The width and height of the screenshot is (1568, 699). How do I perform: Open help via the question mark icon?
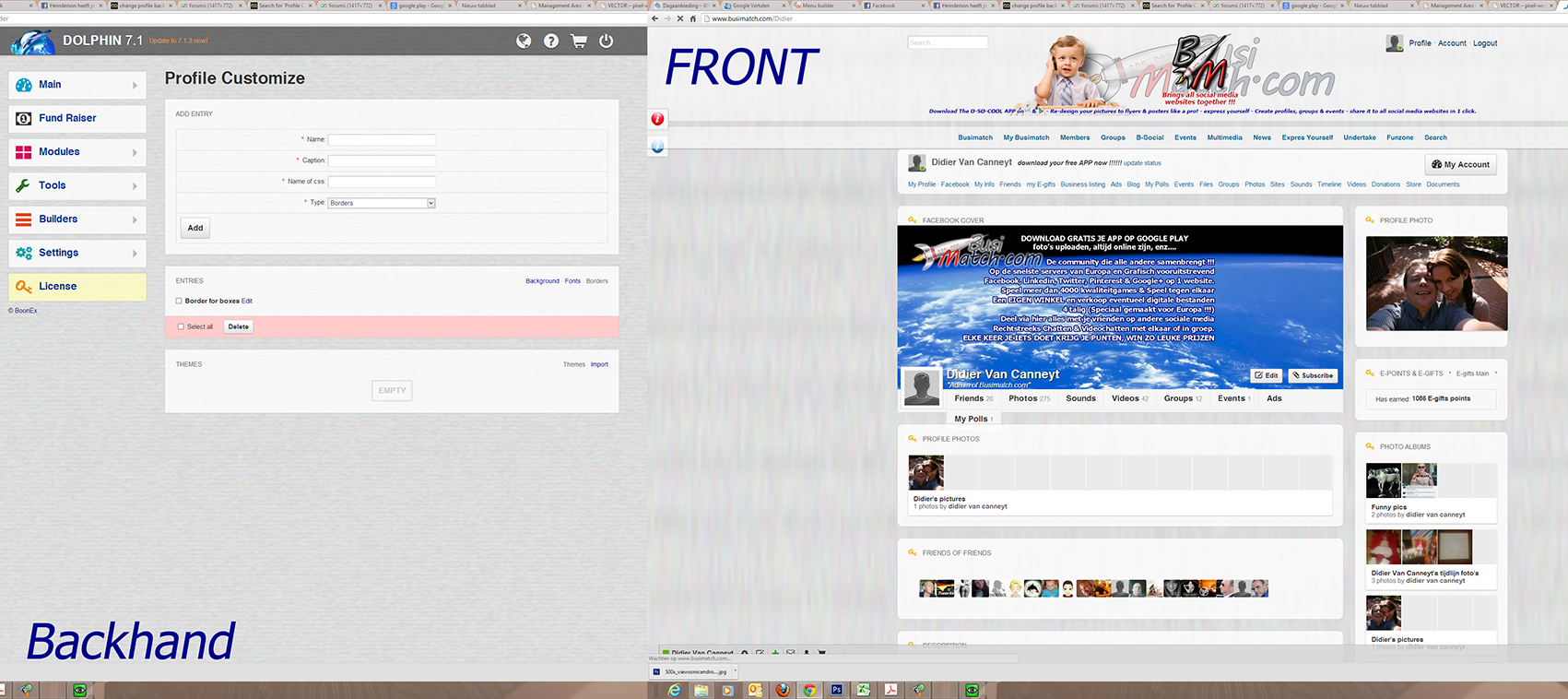point(551,41)
